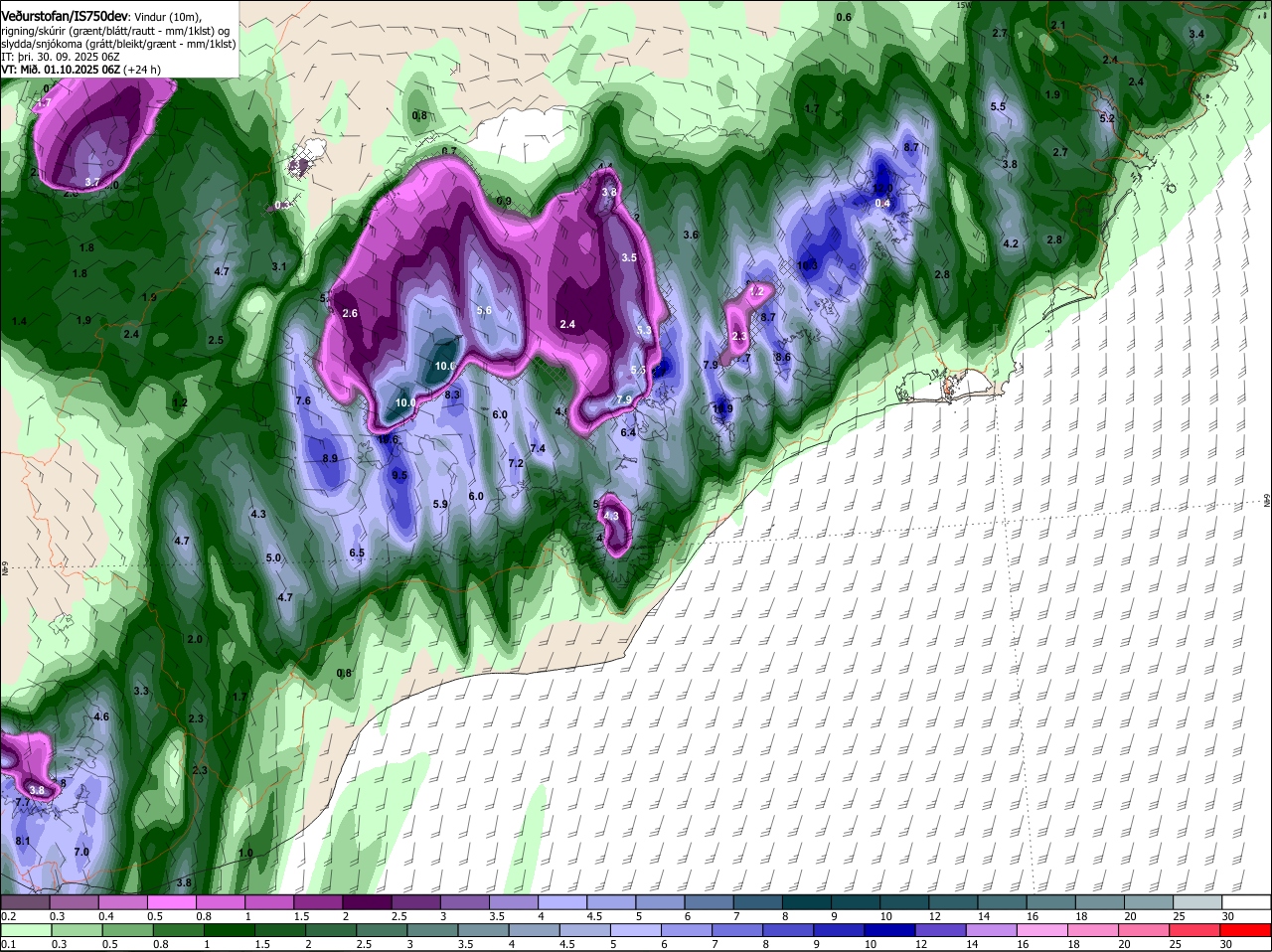Viewport: 1272px width, 952px height.
Task: Click the bright pink 0.5 swatch in snow legend
Action: (171, 902)
